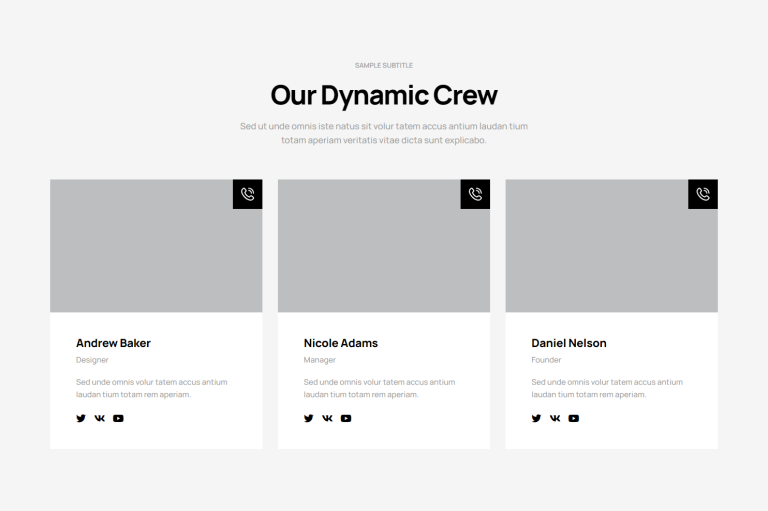This screenshot has width=768, height=511.
Task: Click phone icon on Nicole Adams' card
Action: point(475,194)
